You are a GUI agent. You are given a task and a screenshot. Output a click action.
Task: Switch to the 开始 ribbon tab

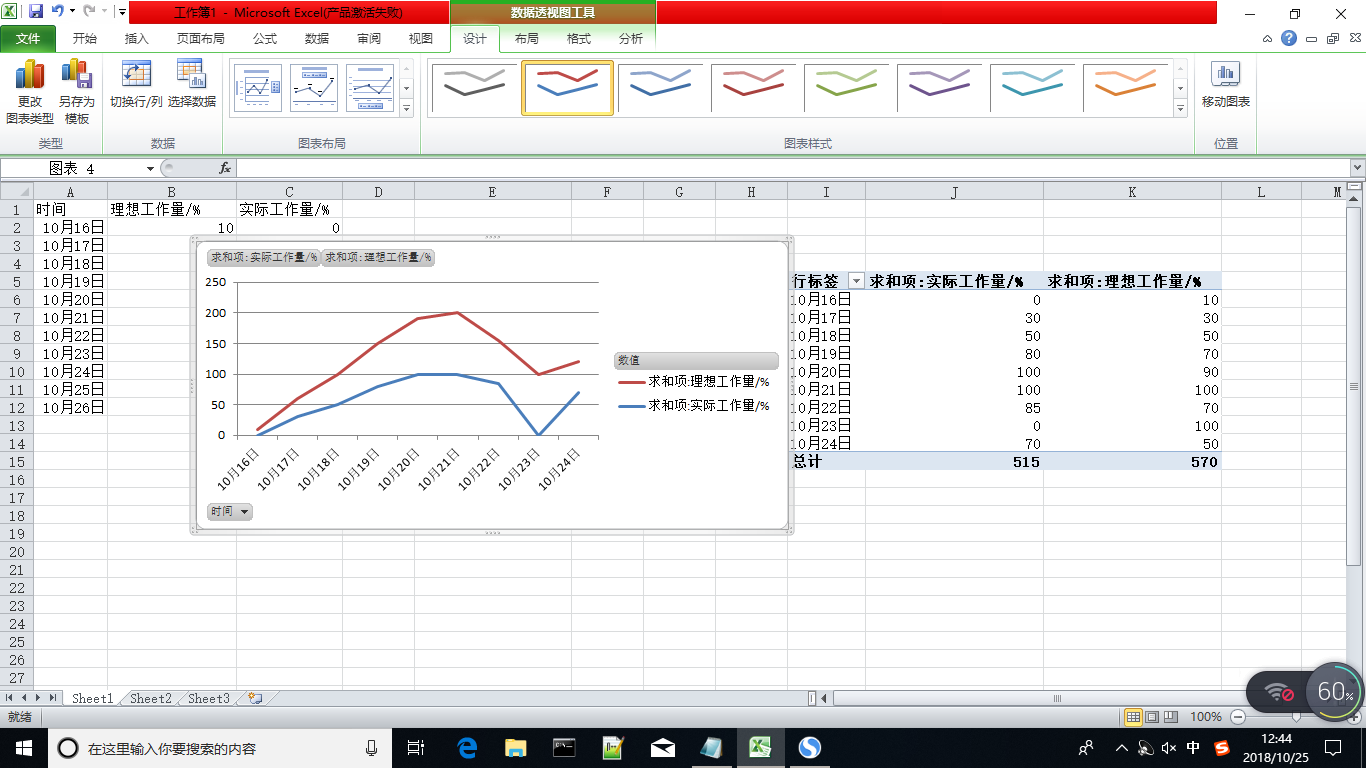85,39
